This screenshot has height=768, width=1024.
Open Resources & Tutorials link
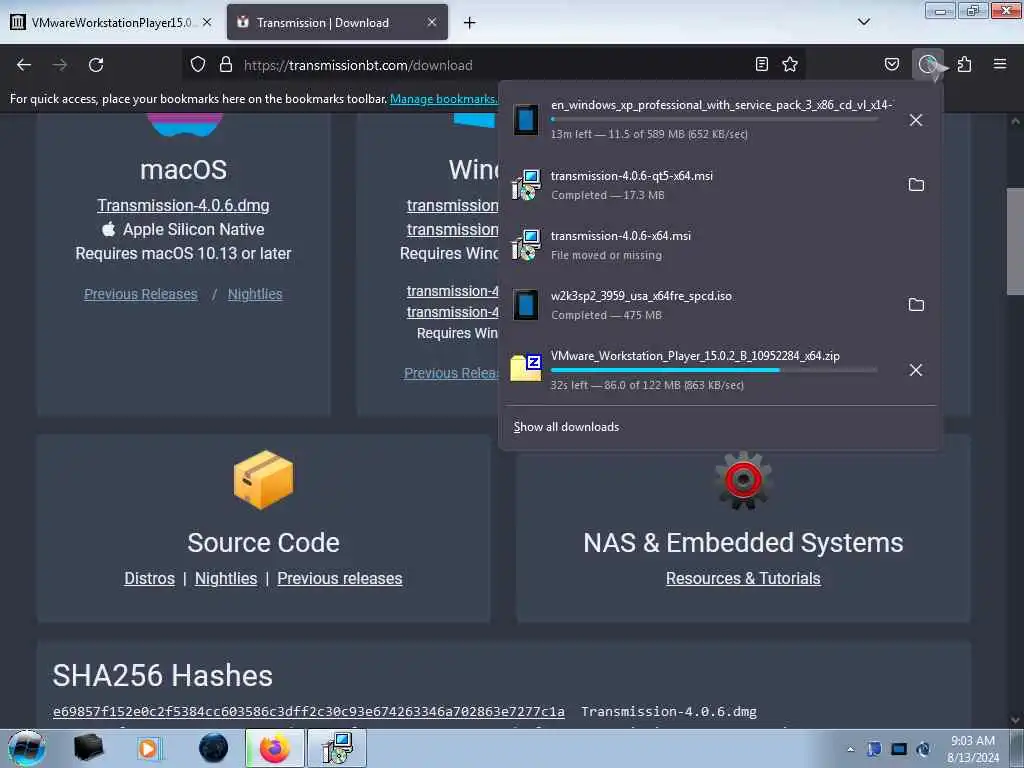(743, 578)
